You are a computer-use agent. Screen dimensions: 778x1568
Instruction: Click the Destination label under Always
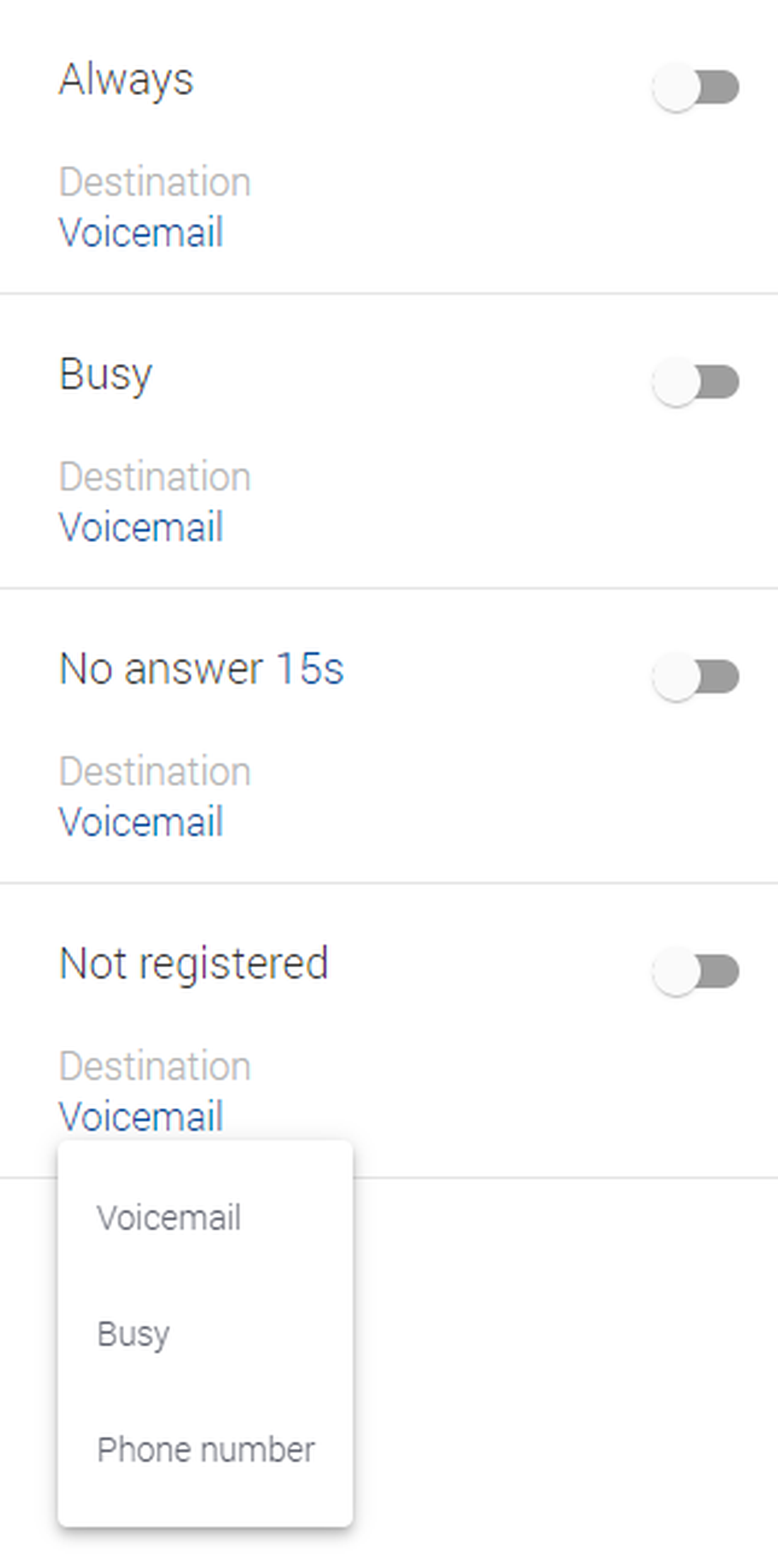(x=154, y=182)
